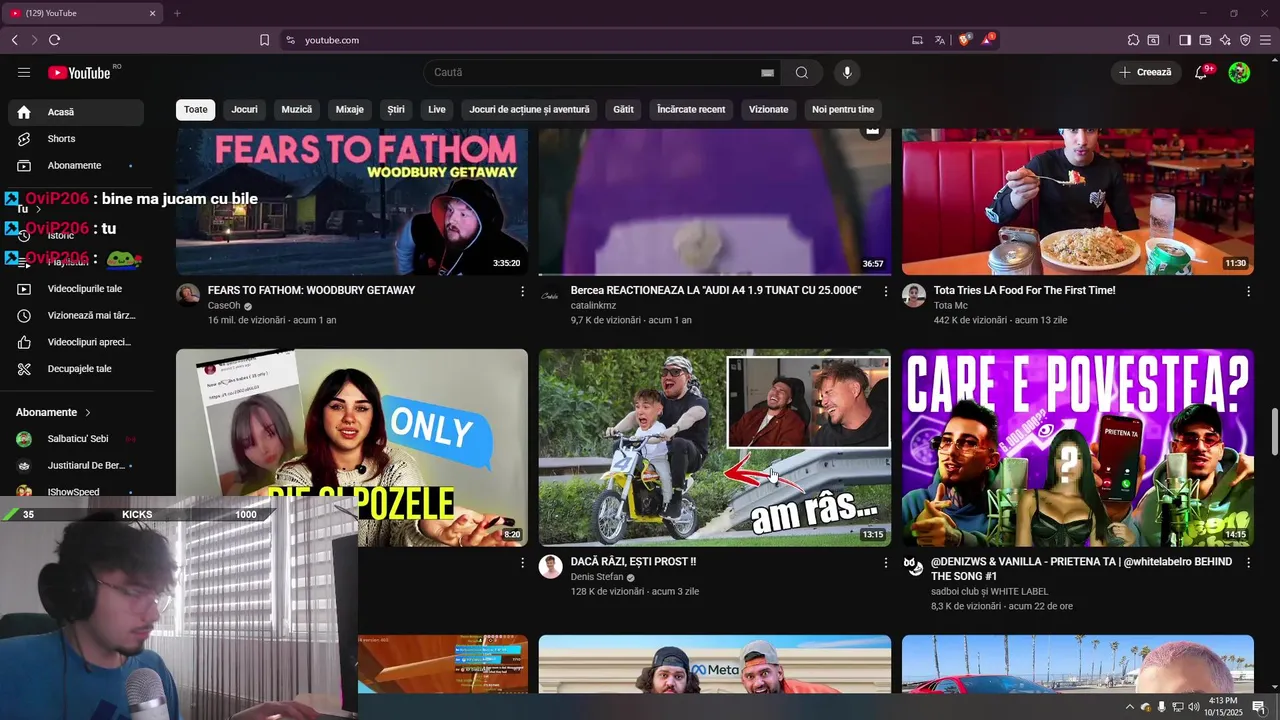Click the YouTube logo

(79, 72)
